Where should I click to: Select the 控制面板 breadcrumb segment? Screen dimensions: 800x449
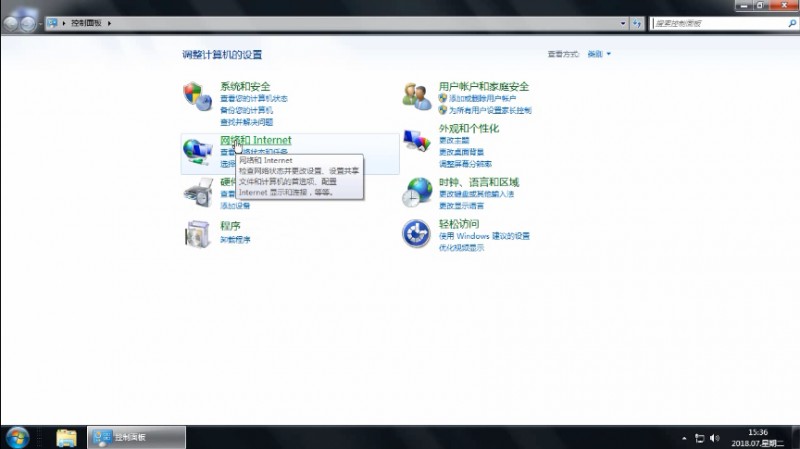pyautogui.click(x=86, y=23)
